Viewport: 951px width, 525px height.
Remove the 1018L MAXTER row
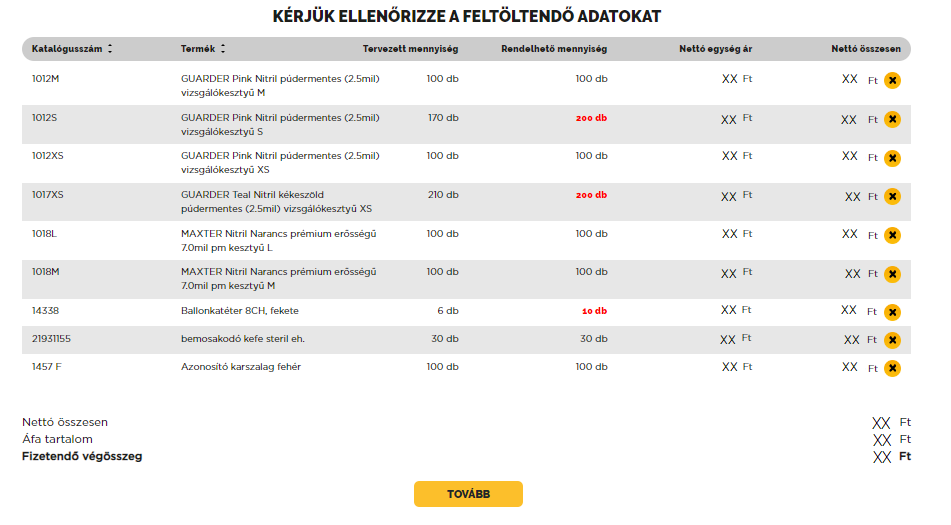(892, 235)
